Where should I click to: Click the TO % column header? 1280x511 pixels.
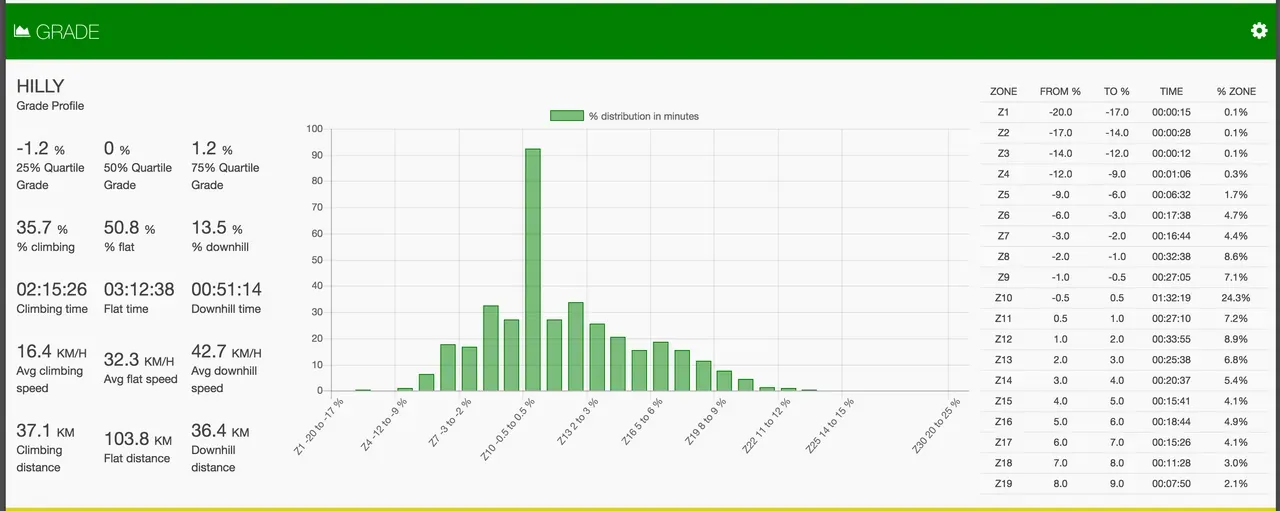tap(1116, 91)
